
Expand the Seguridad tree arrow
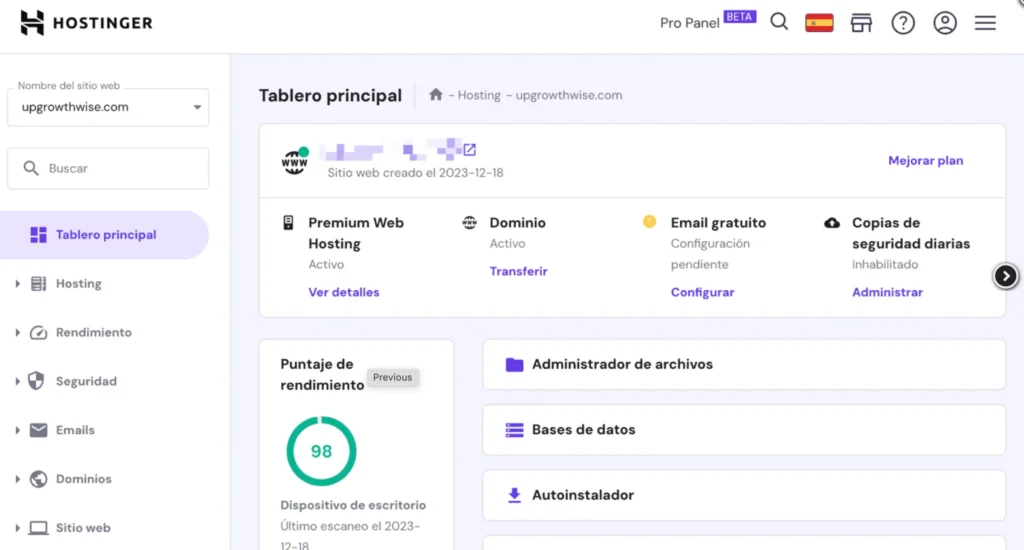click(18, 381)
